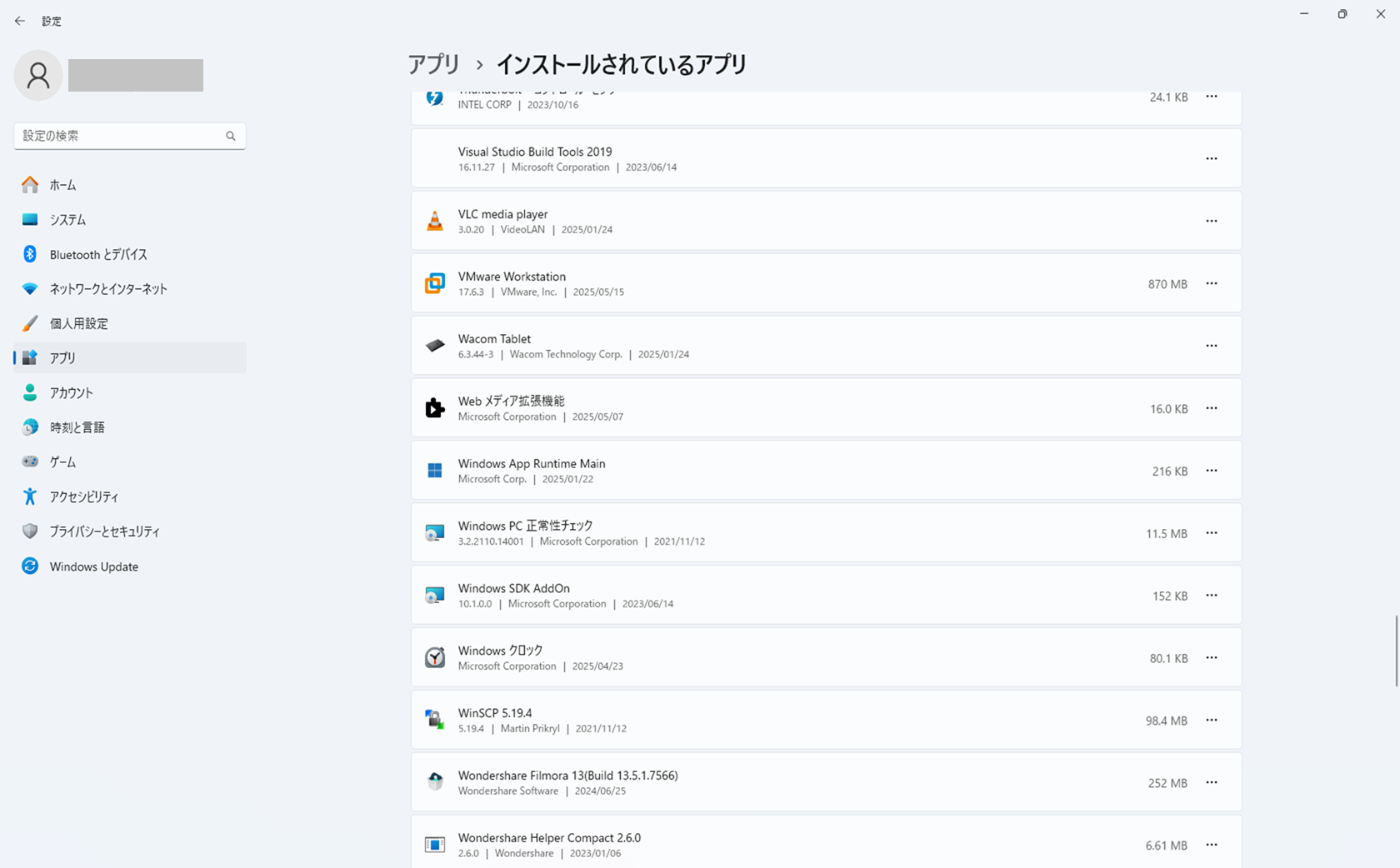
Task: Click the VLC media player cone icon
Action: pyautogui.click(x=435, y=221)
